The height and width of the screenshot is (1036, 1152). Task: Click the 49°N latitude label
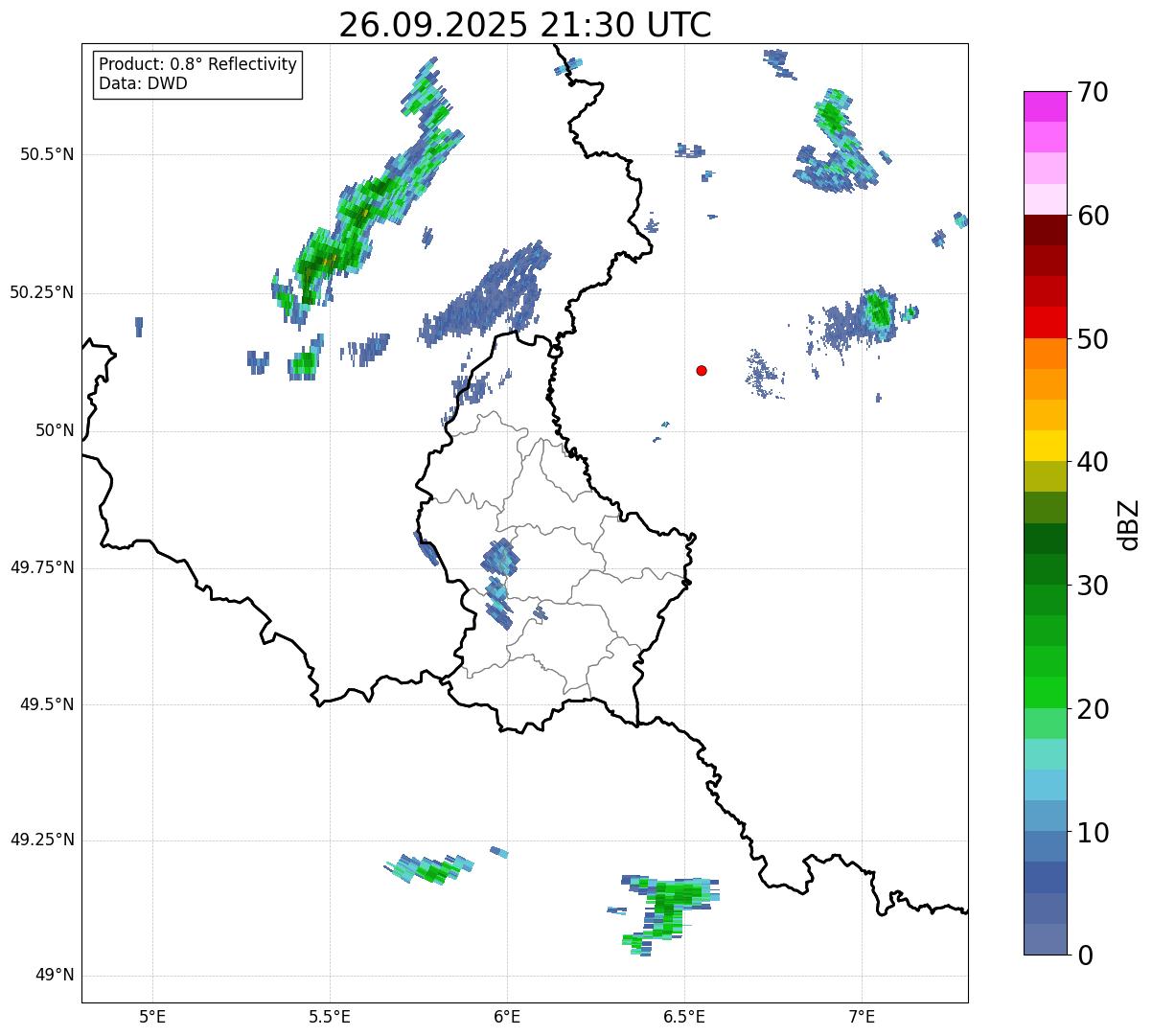coord(55,976)
